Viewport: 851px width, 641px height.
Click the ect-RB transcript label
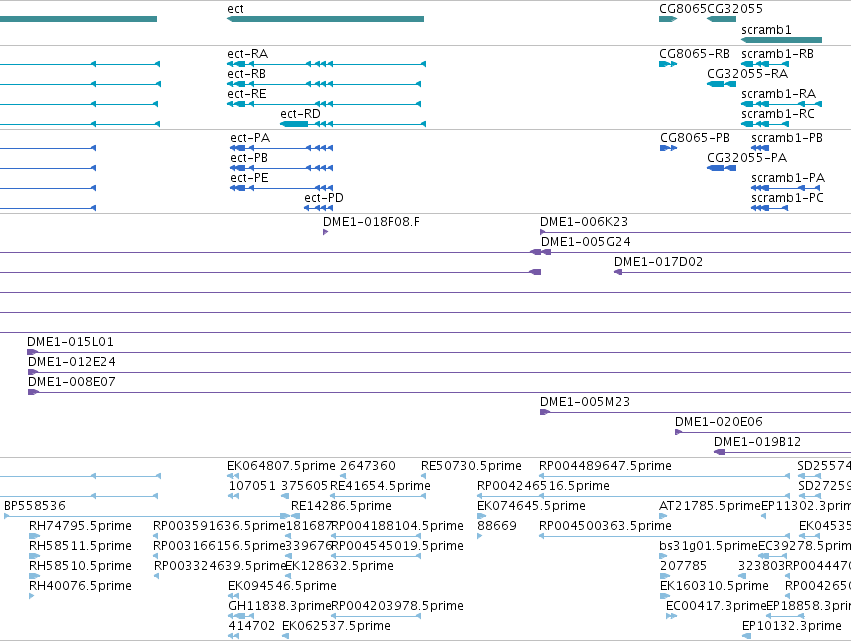(246, 74)
